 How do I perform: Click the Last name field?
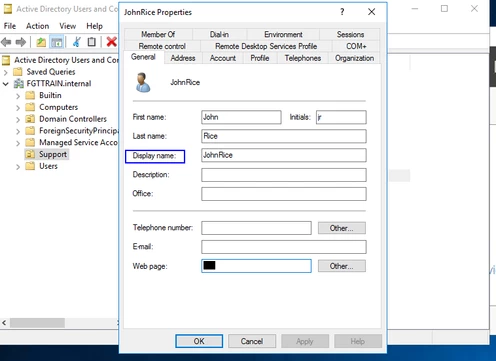coord(284,136)
